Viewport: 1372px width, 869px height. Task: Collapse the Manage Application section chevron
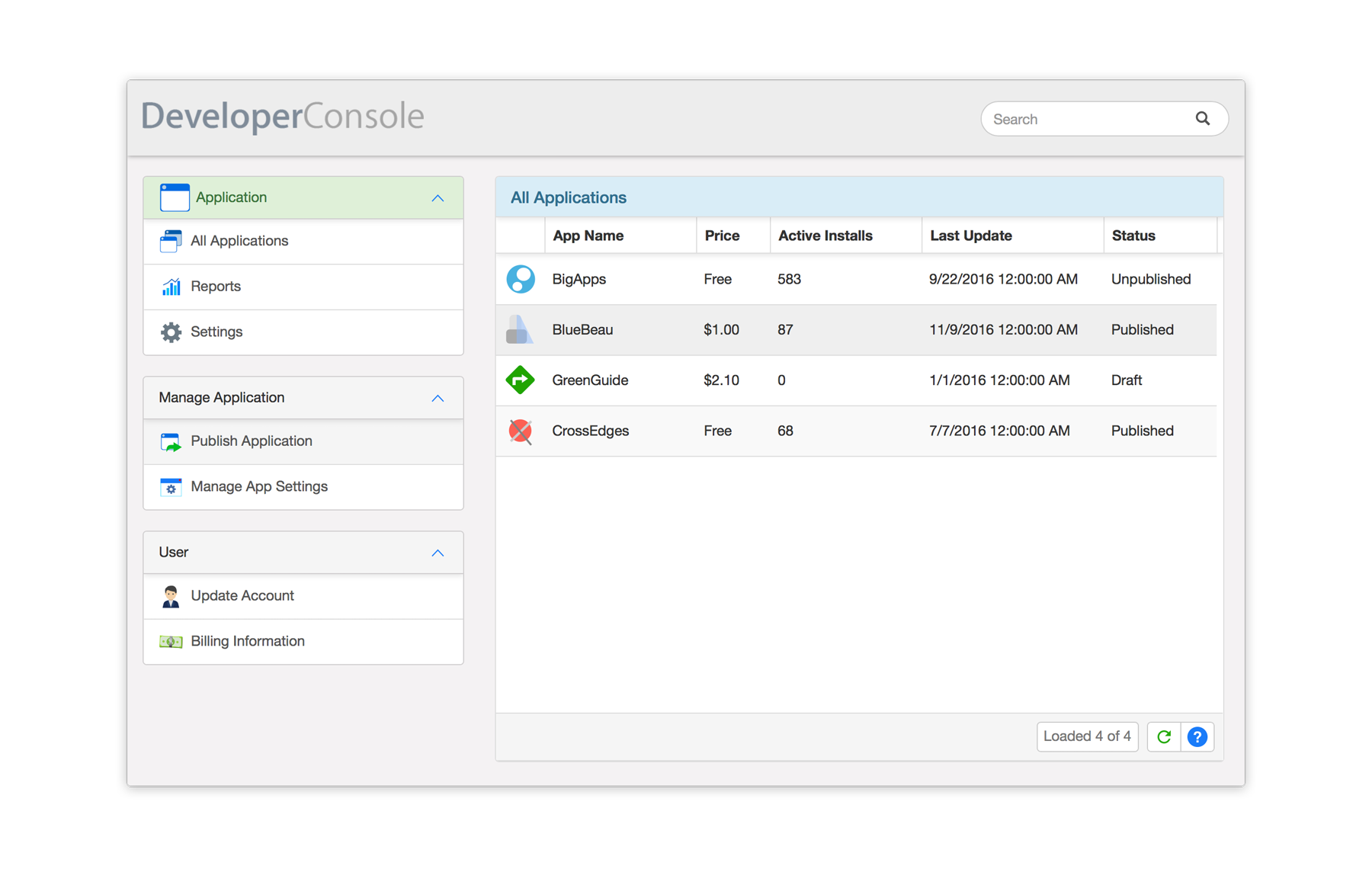[438, 398]
